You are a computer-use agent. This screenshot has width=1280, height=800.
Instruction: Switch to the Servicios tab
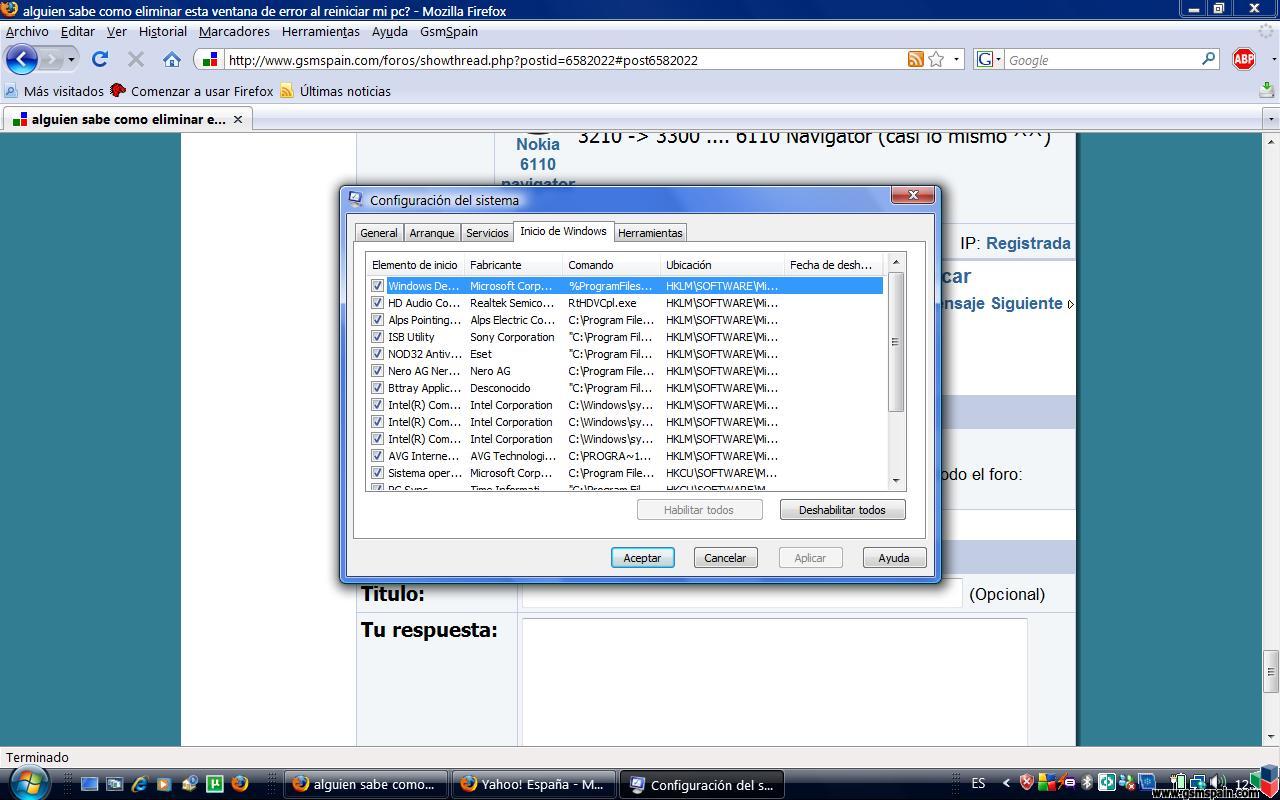click(487, 233)
